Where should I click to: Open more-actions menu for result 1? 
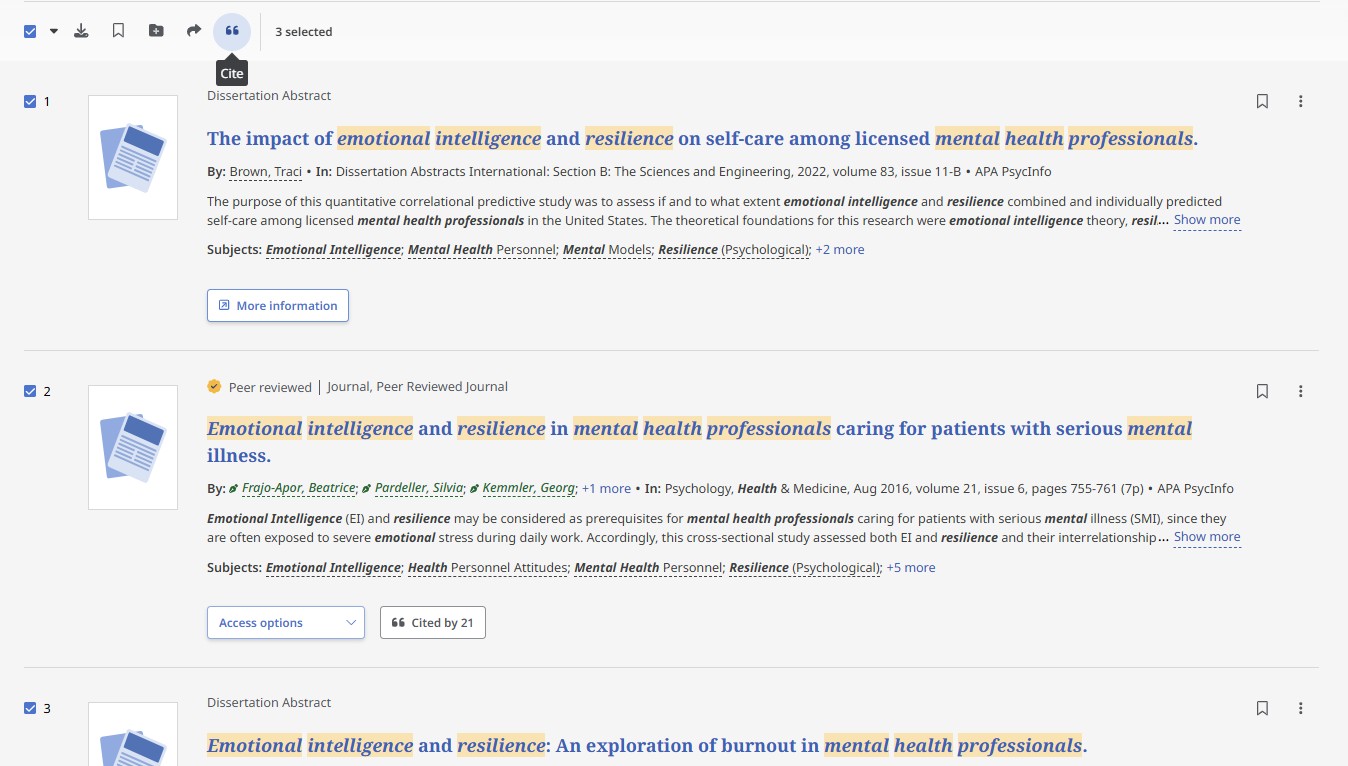pos(1300,101)
